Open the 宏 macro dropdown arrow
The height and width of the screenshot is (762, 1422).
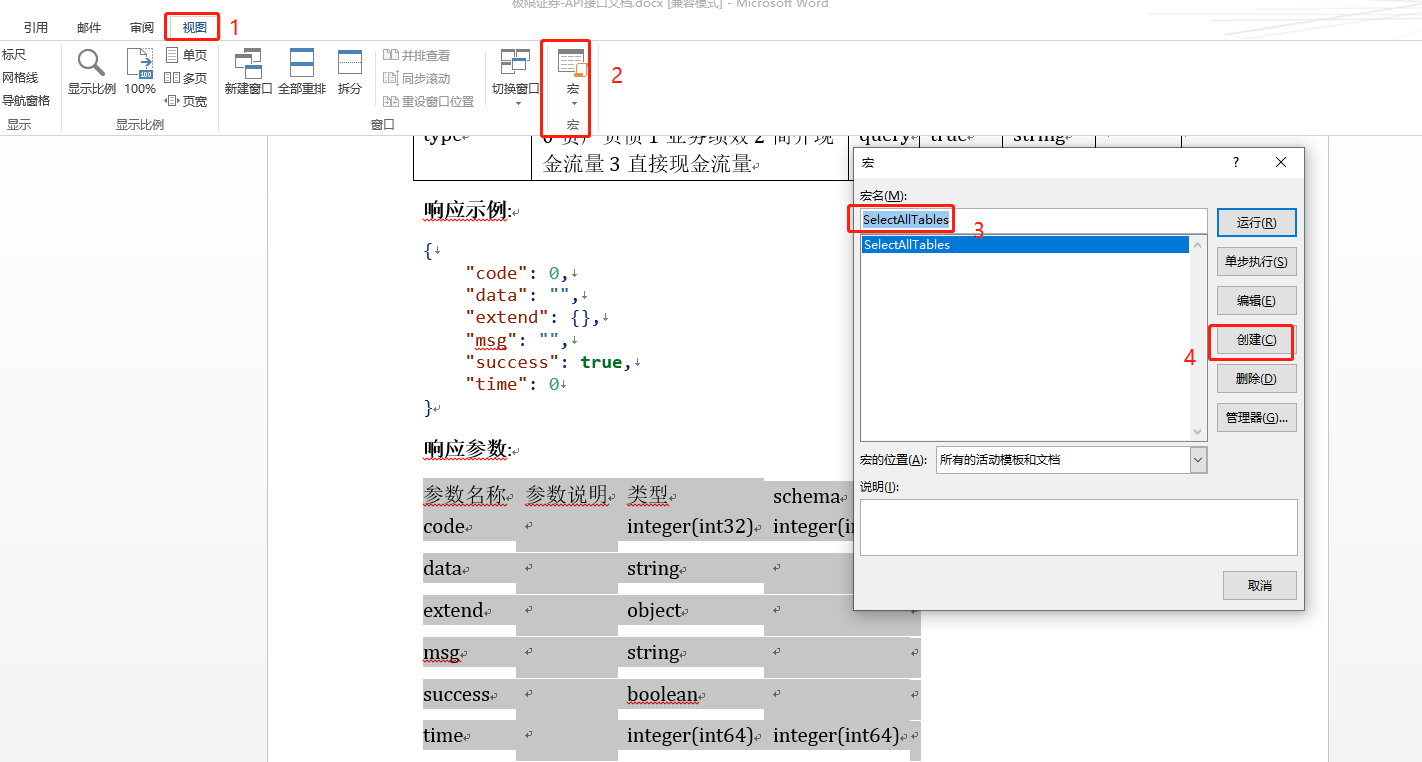click(572, 102)
